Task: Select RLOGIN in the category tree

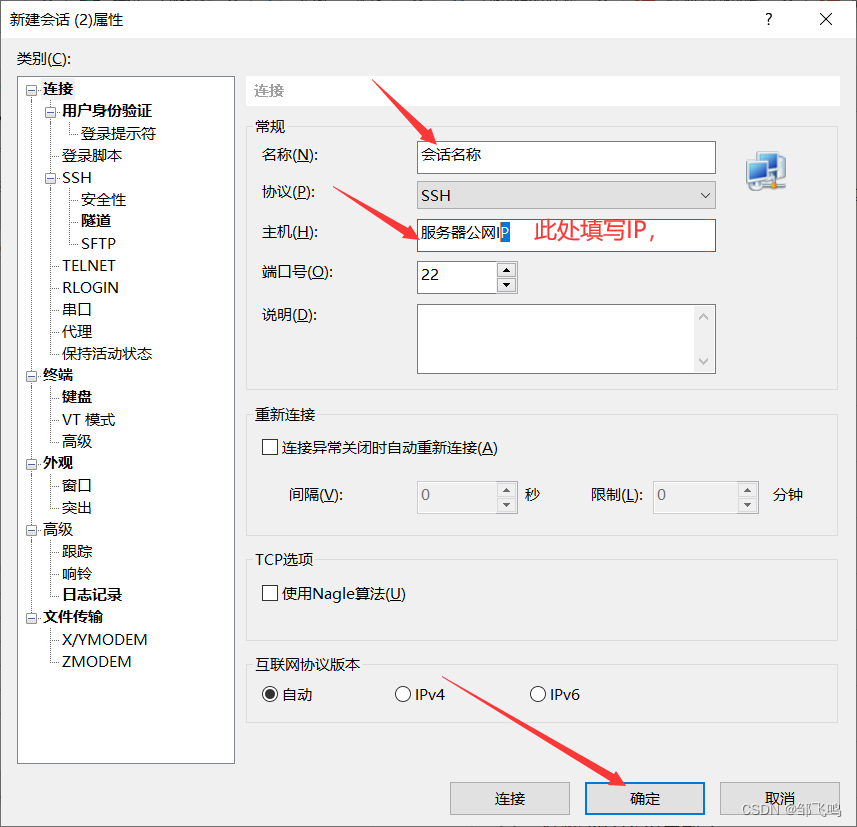Action: pos(90,288)
